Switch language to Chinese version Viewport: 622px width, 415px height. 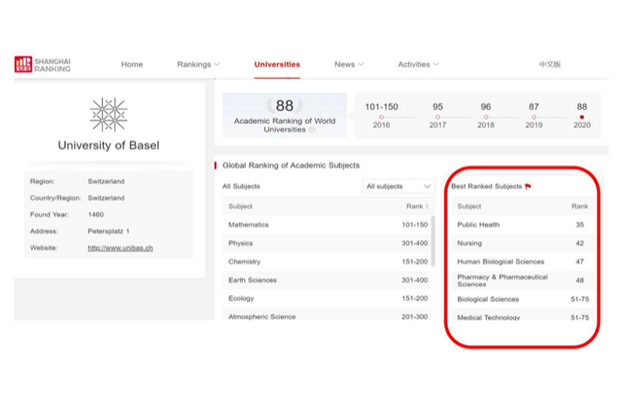click(549, 64)
